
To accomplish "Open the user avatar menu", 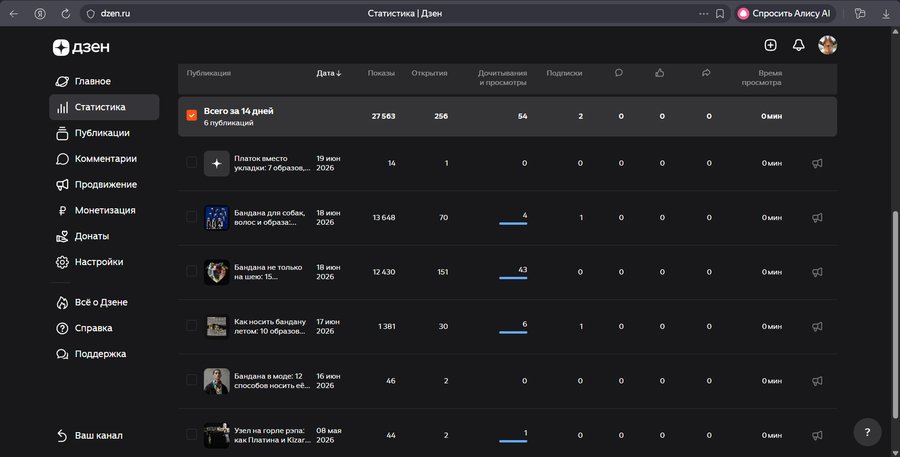I will click(x=827, y=45).
